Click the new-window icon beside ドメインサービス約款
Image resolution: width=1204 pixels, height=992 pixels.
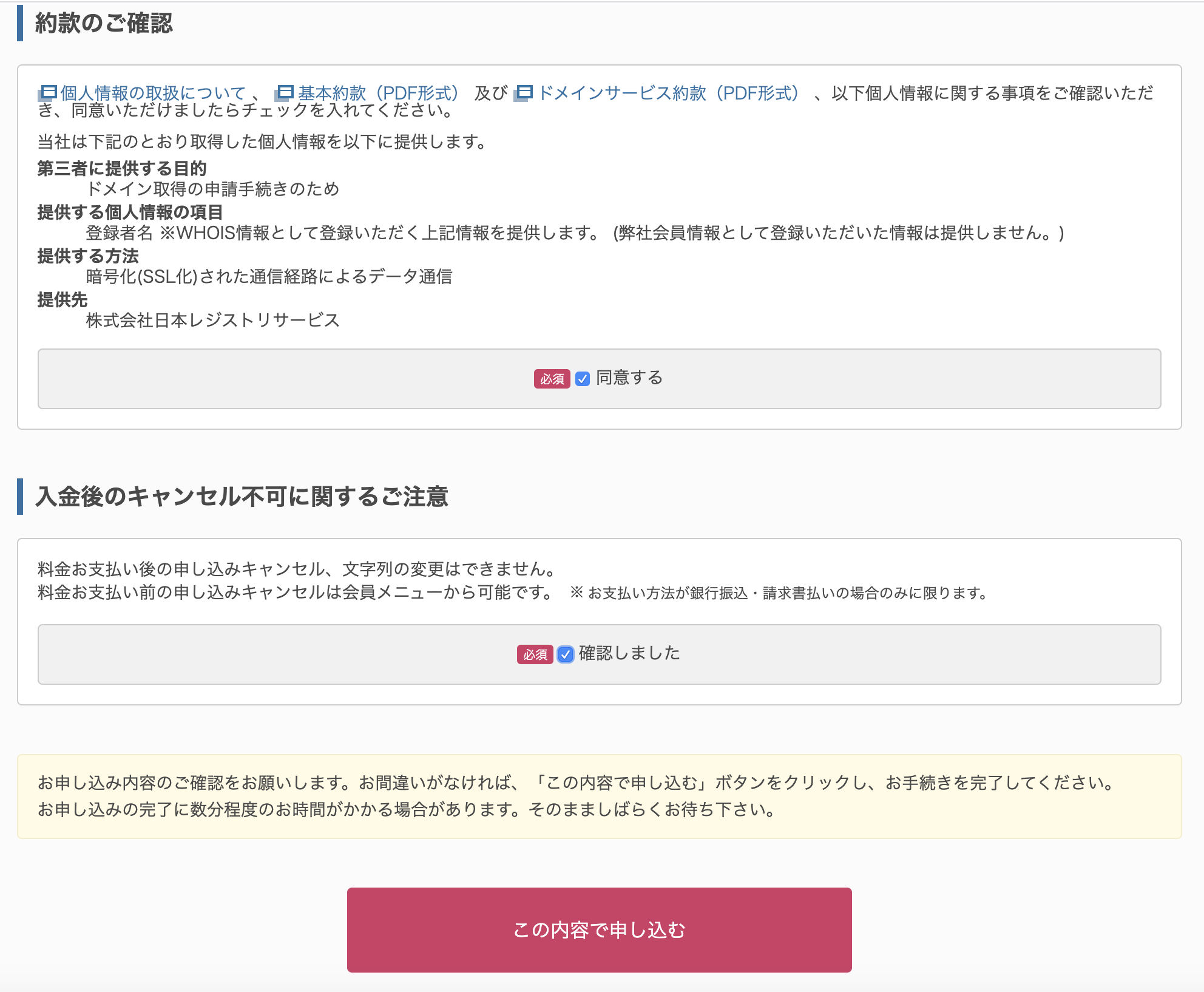point(523,93)
